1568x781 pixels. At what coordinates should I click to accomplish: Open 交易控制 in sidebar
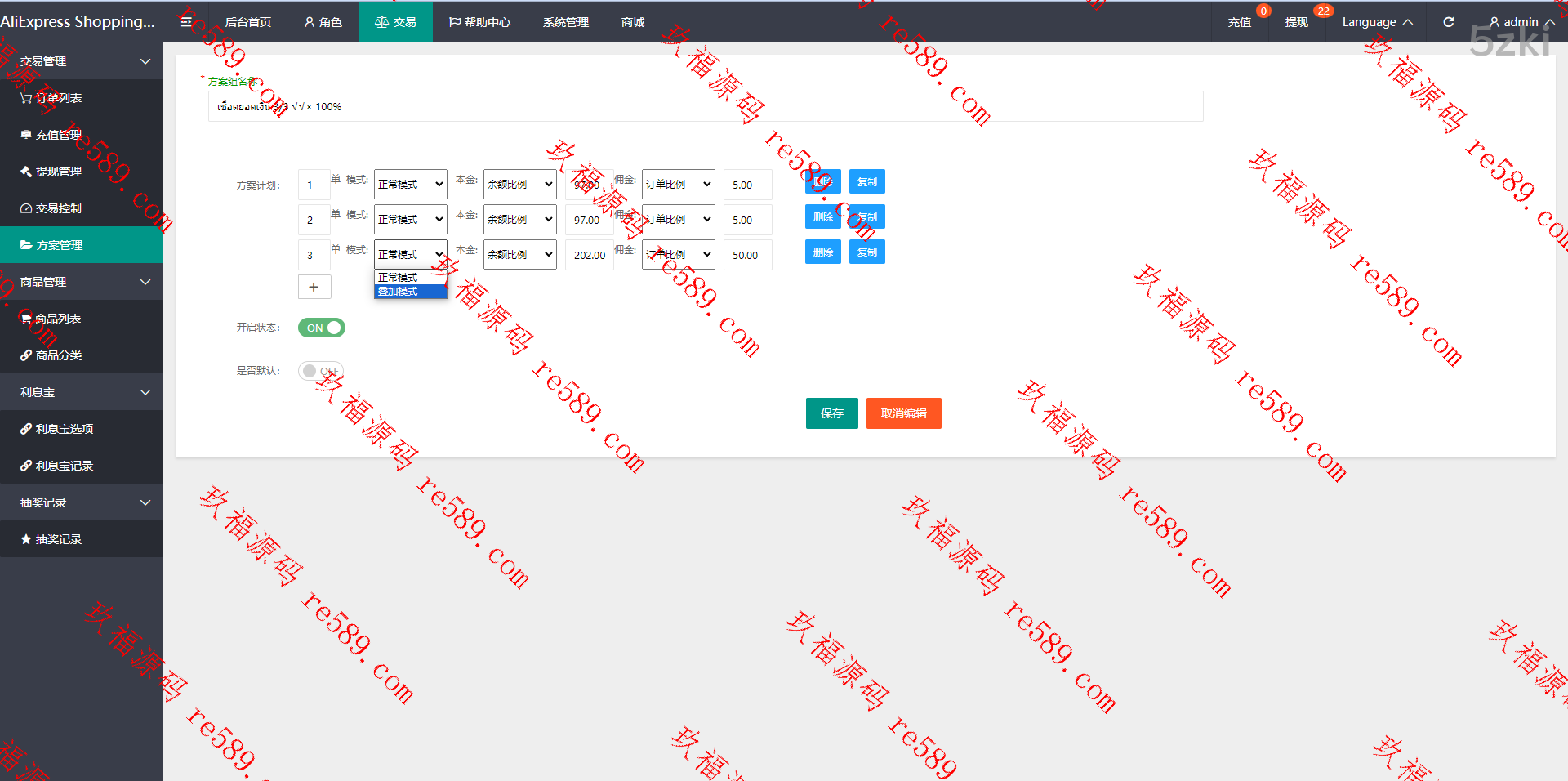point(58,208)
